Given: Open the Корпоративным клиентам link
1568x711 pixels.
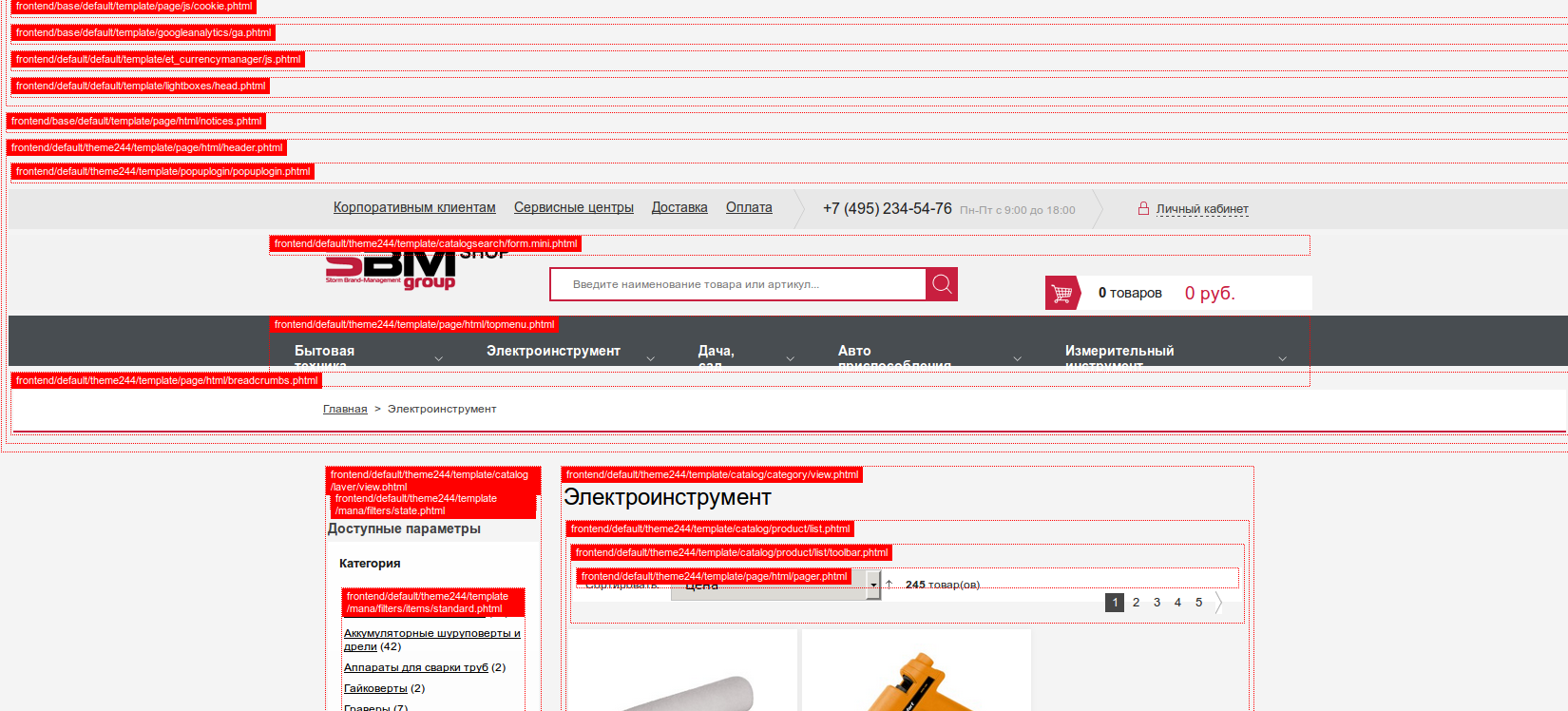Looking at the screenshot, I should [x=414, y=207].
